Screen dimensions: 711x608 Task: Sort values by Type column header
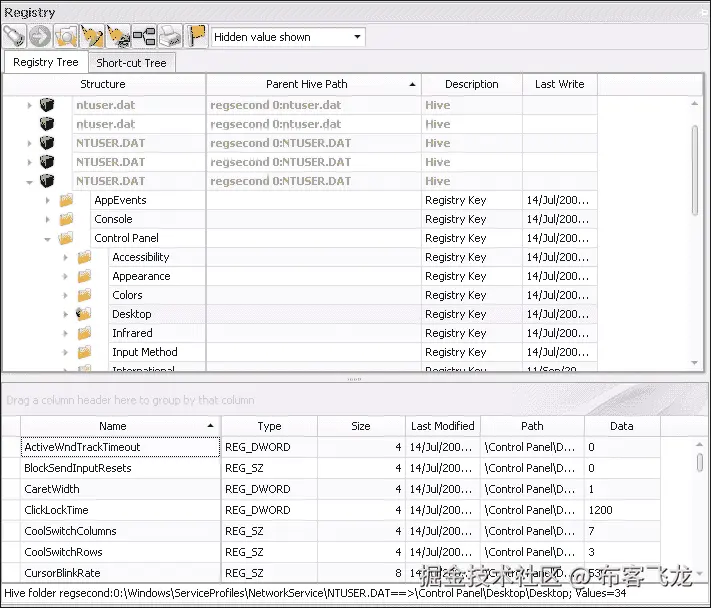coord(269,426)
